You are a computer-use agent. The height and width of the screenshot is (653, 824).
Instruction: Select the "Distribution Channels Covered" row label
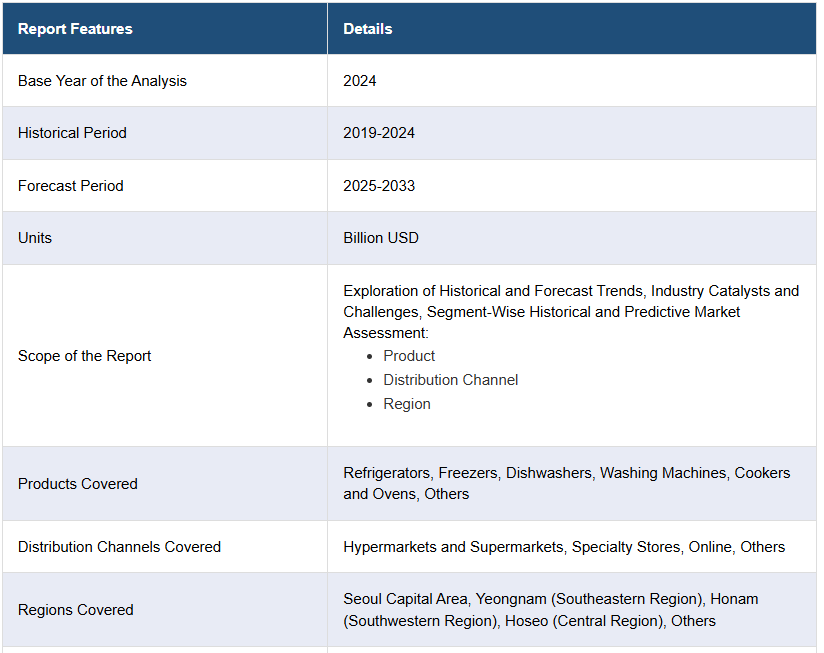(119, 547)
